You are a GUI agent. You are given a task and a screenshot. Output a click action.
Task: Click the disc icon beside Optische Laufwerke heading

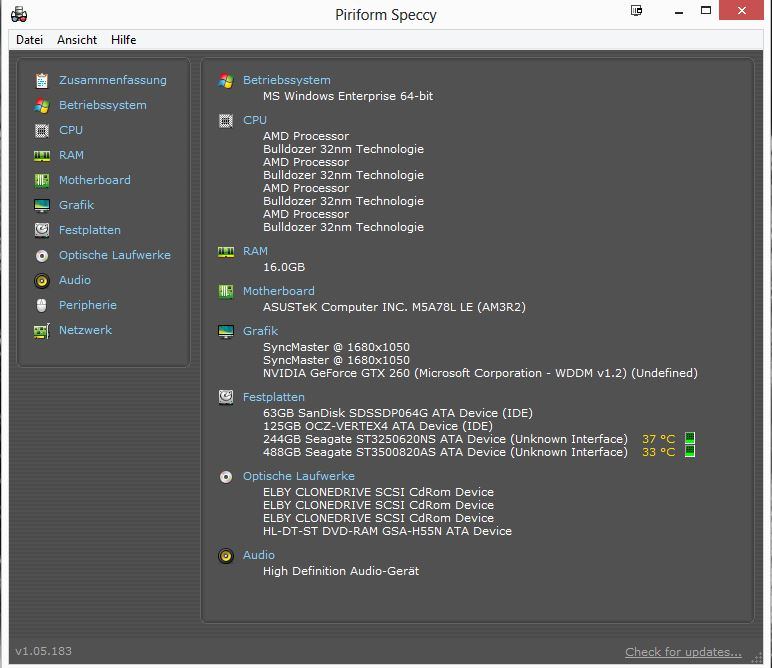click(226, 477)
